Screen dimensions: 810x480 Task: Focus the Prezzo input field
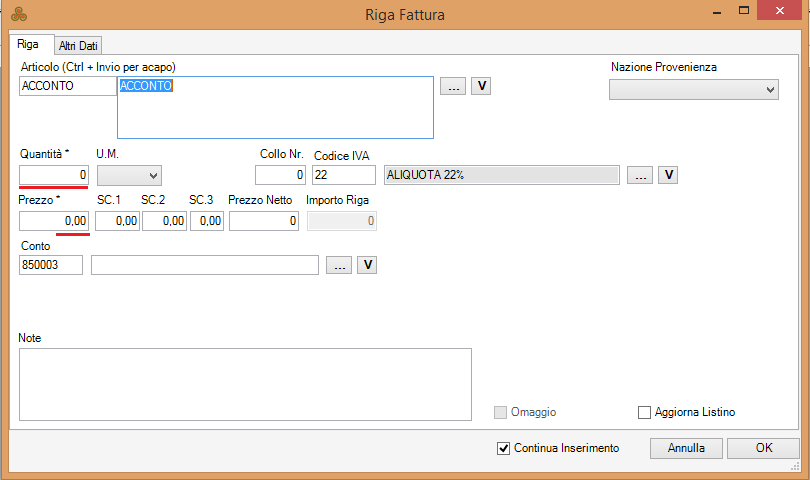point(54,221)
